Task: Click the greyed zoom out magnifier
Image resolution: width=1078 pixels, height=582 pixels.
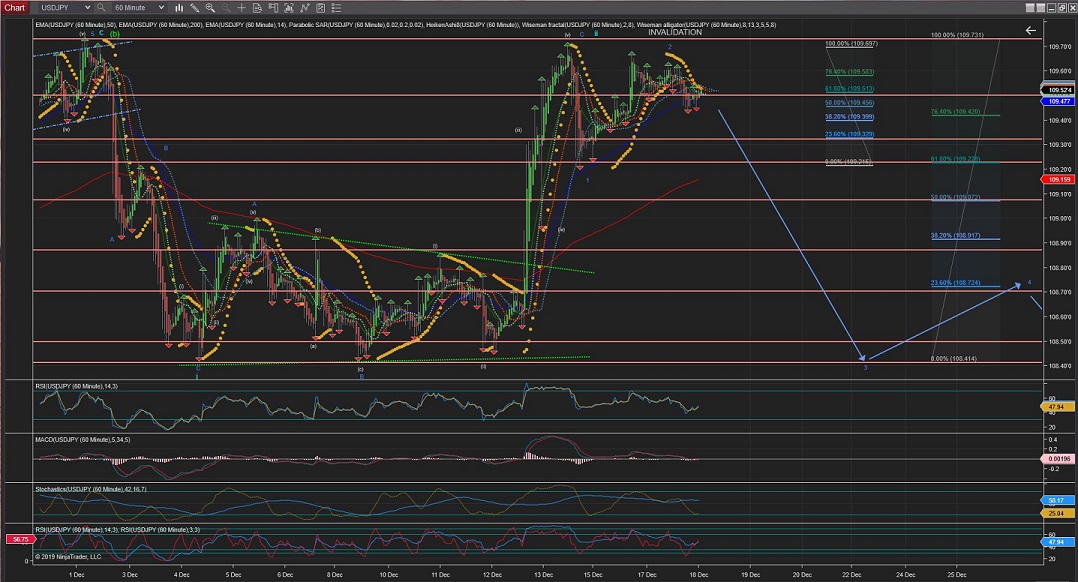Action: [x=226, y=8]
